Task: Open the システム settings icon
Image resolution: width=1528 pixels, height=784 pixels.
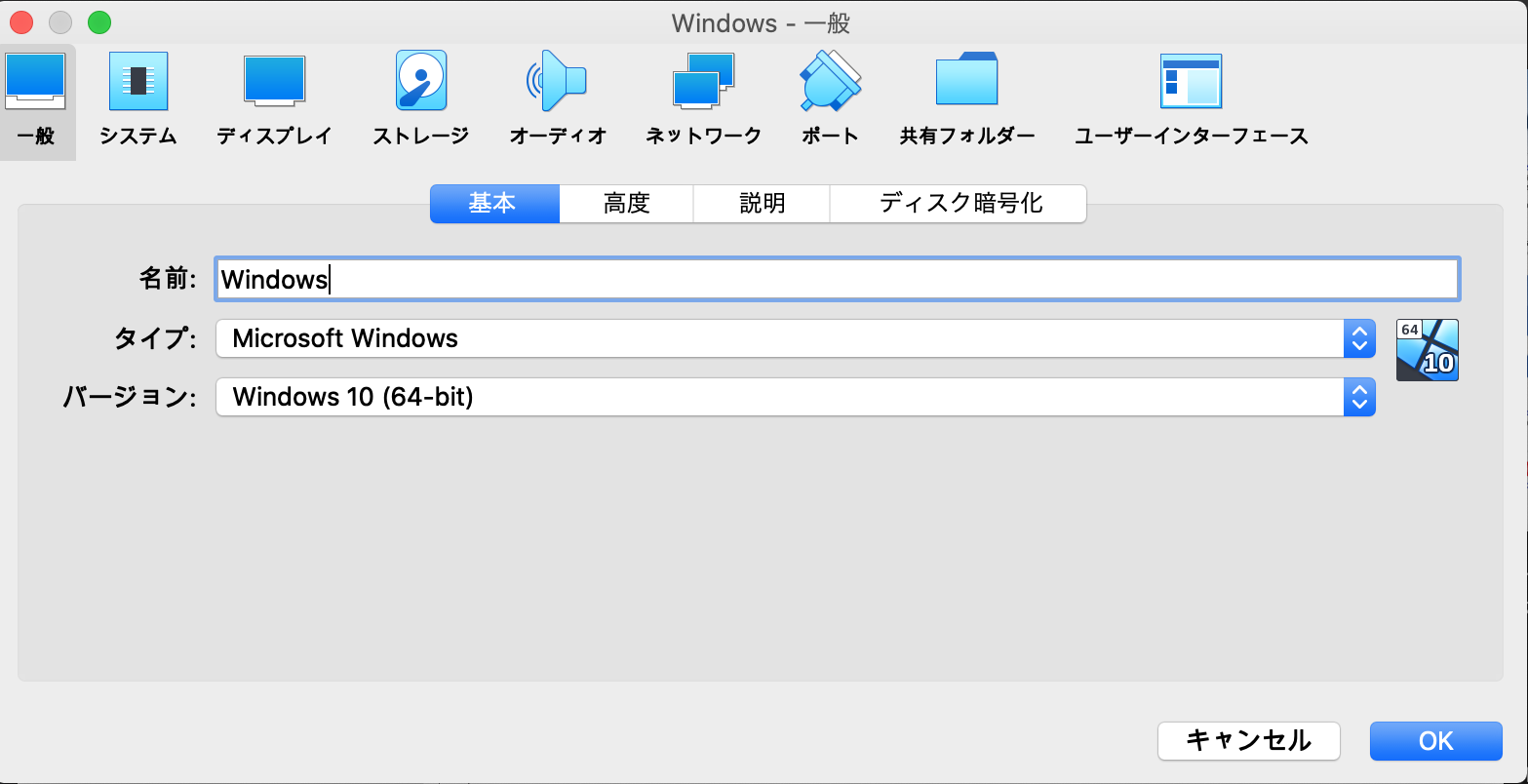Action: (137, 98)
